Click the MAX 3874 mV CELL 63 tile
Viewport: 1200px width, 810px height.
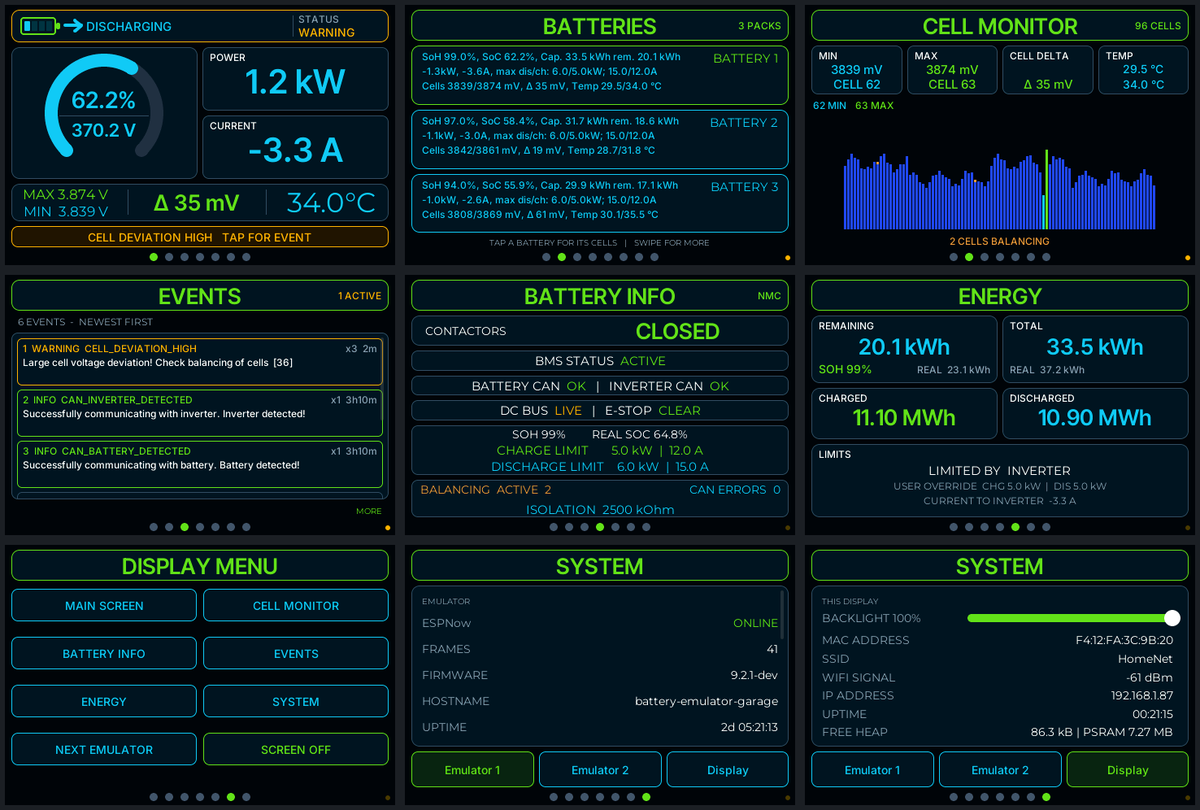coord(952,70)
